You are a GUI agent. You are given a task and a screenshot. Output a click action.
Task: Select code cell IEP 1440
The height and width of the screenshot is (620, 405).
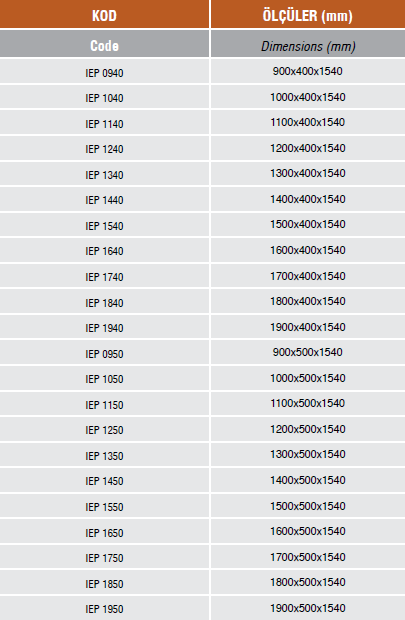coord(104,199)
